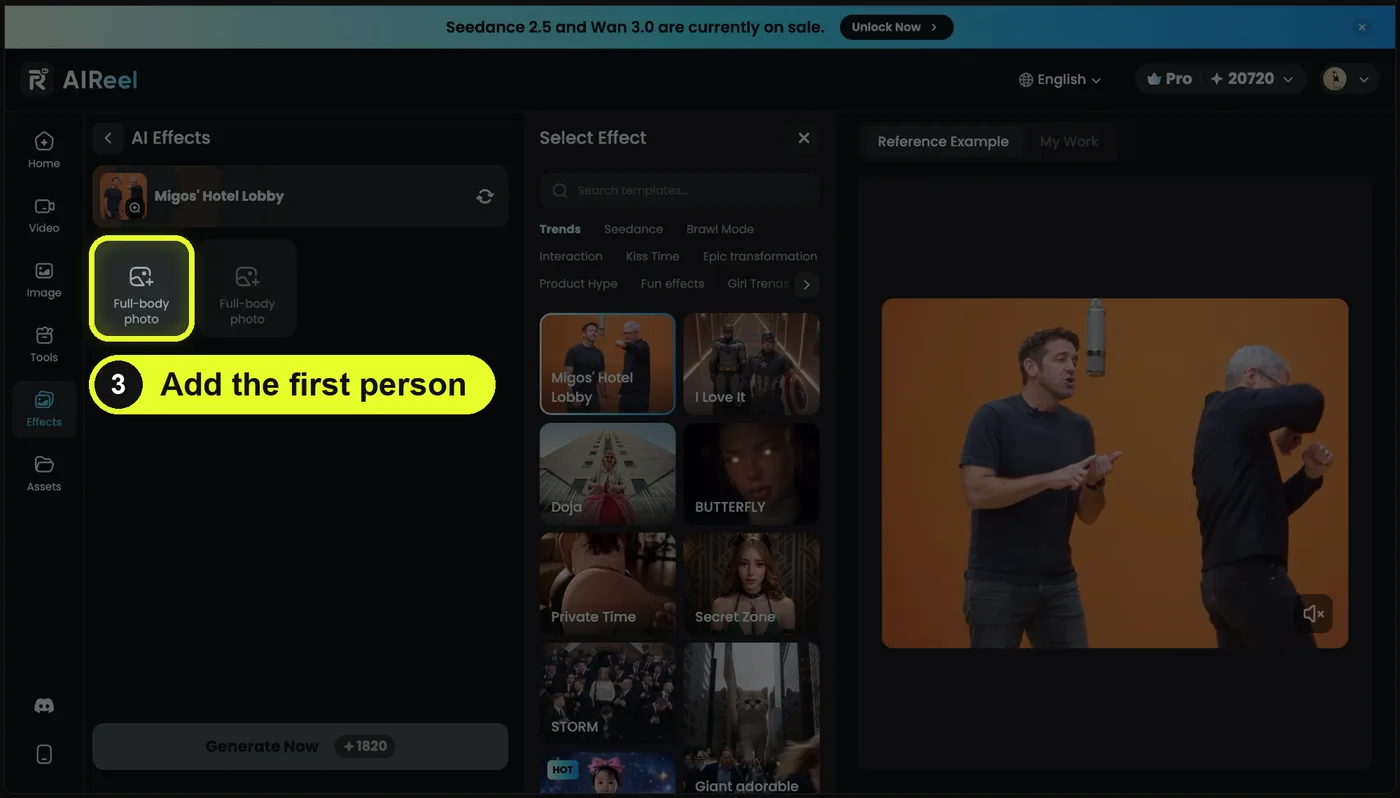1400x798 pixels.
Task: Add the second Full-body photo
Action: click(x=247, y=288)
